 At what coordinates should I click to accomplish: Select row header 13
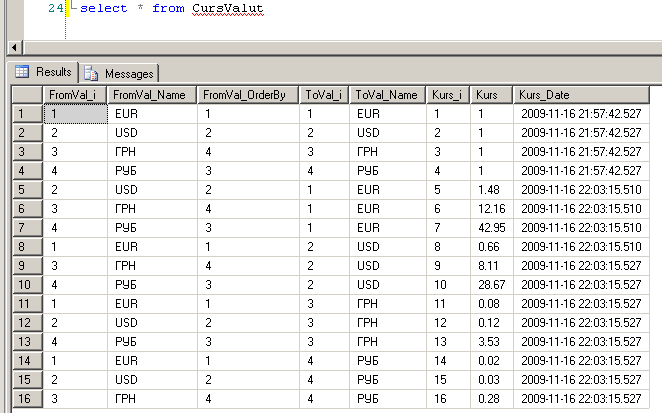(27, 342)
